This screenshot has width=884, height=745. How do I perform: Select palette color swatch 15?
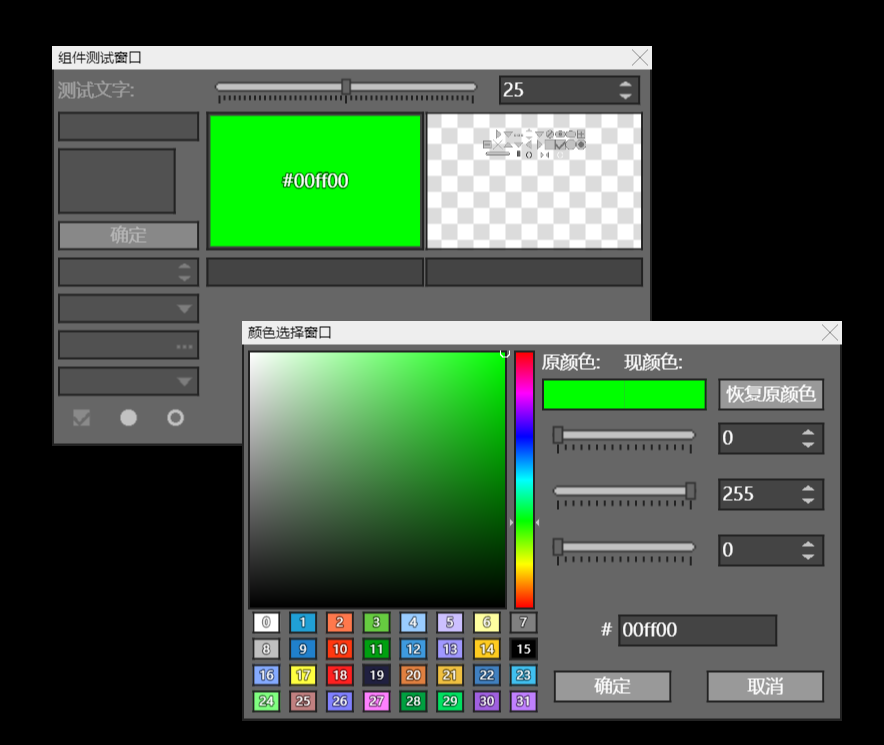click(523, 649)
